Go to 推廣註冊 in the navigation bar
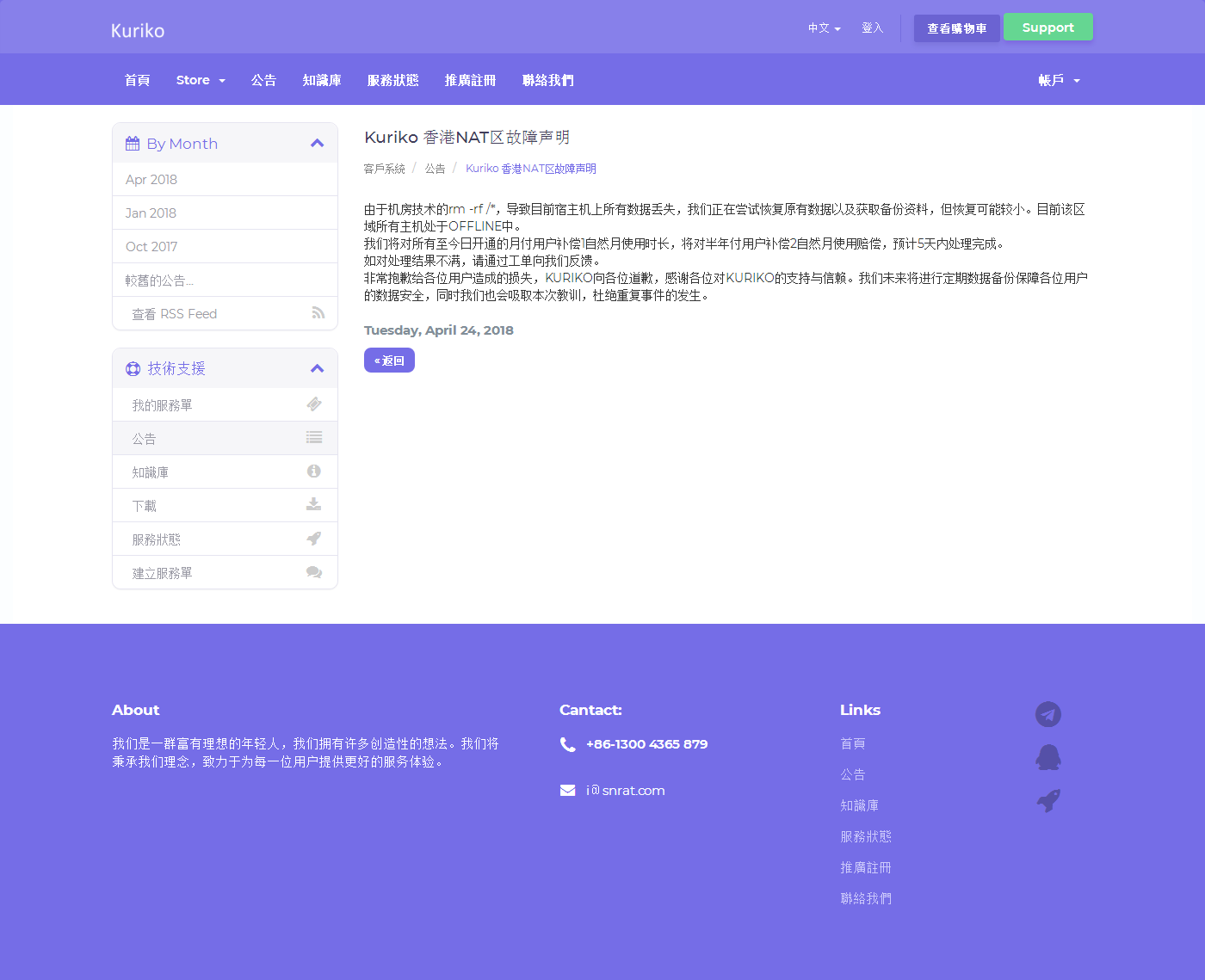 [470, 80]
